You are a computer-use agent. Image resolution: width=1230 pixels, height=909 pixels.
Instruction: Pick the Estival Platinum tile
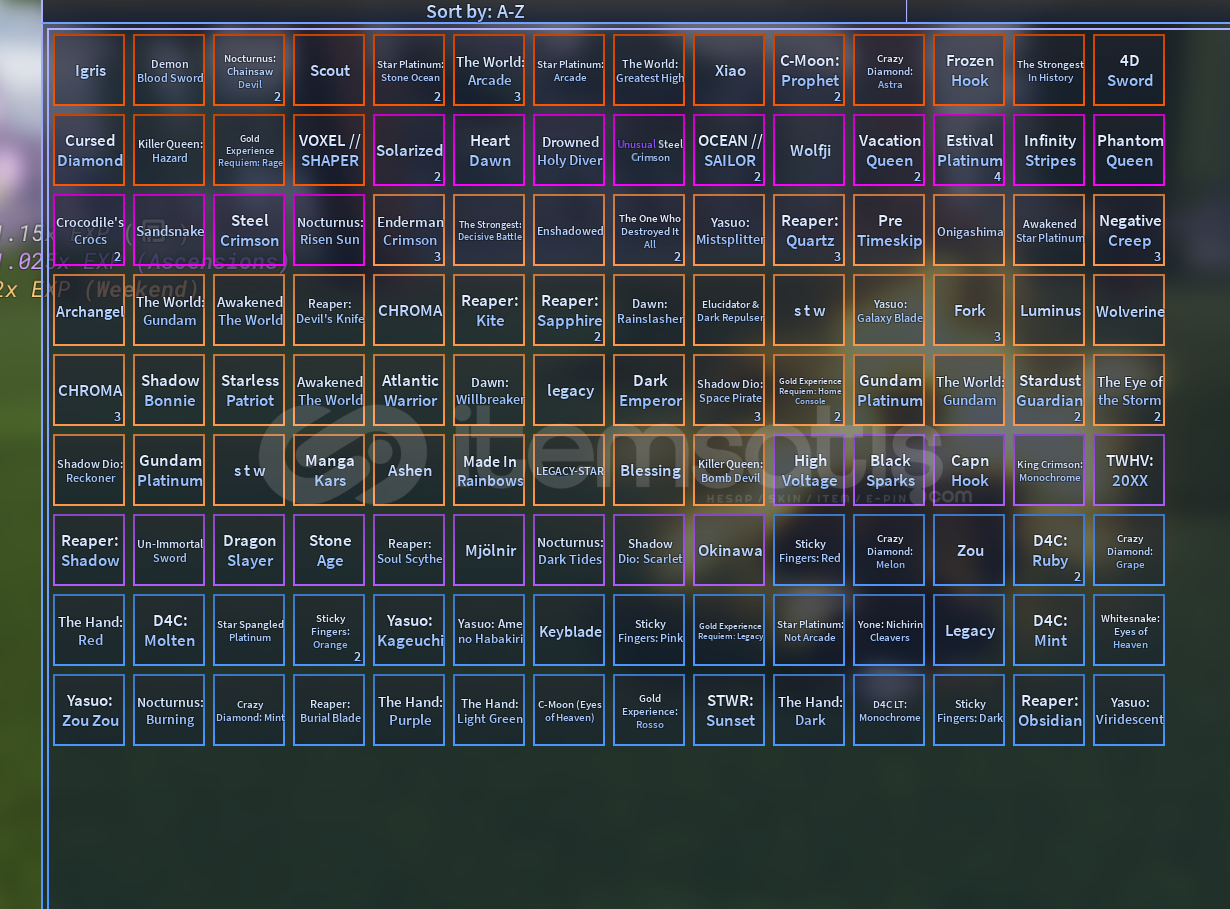click(x=970, y=151)
